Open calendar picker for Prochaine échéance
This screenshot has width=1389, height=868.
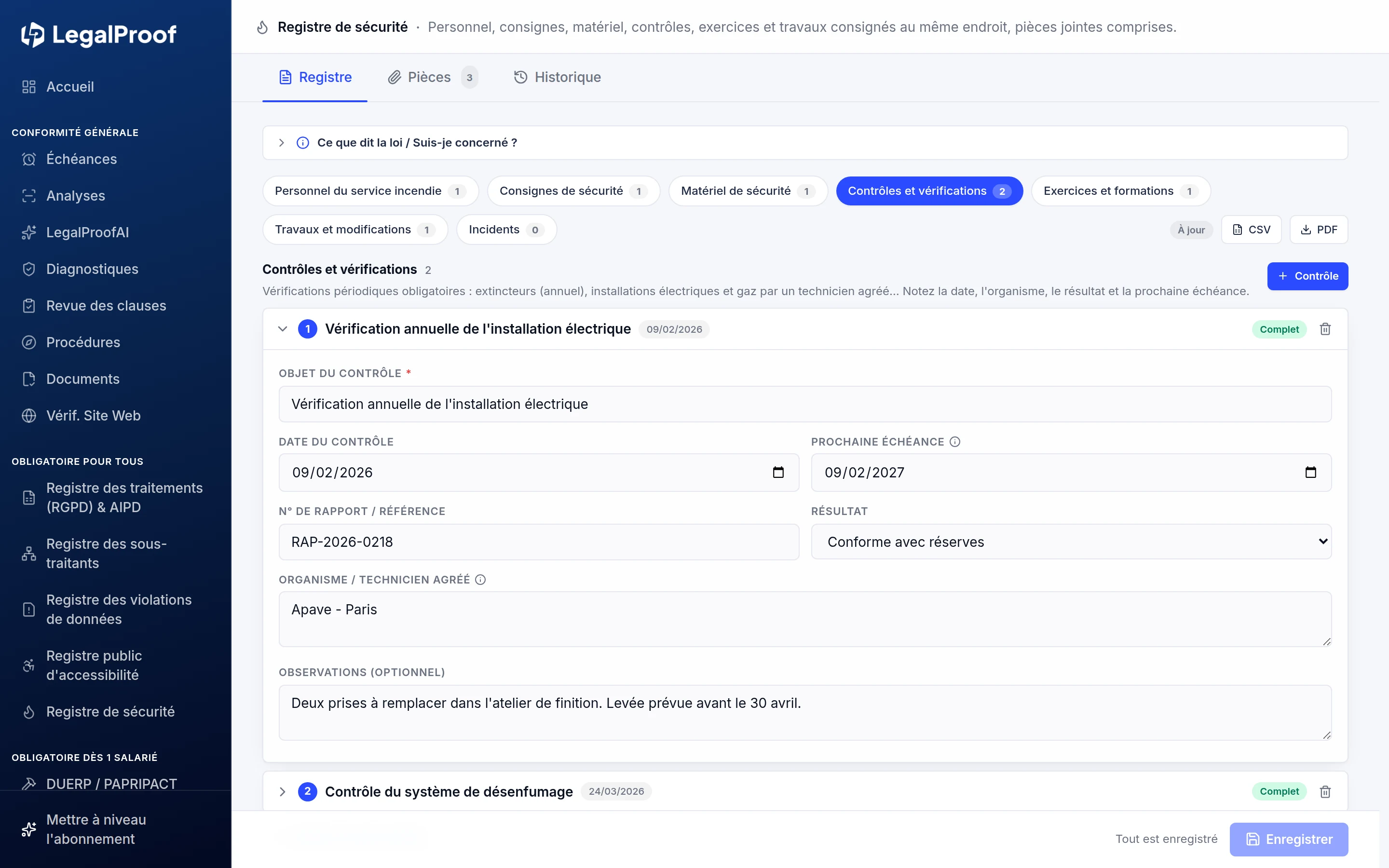[1310, 473]
